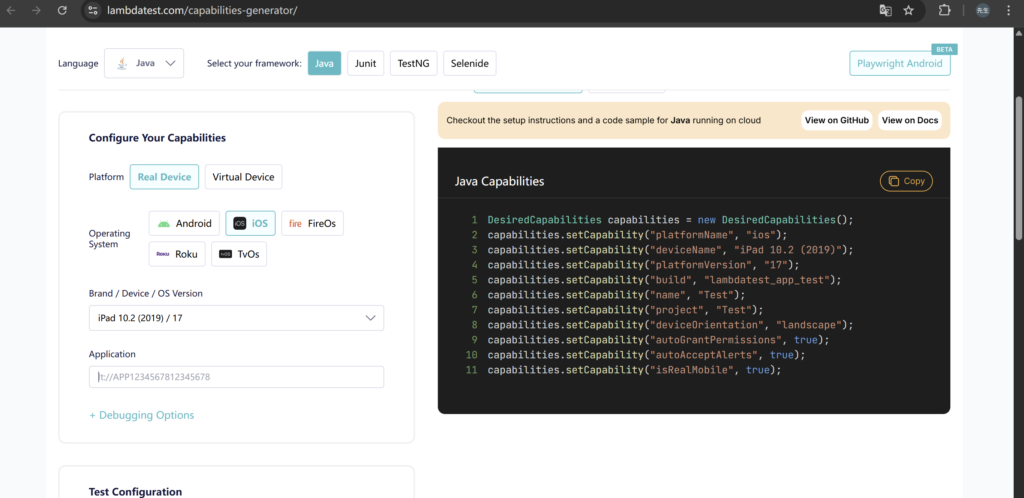Select the Junit framework tab
This screenshot has height=498, width=1024.
coord(366,63)
